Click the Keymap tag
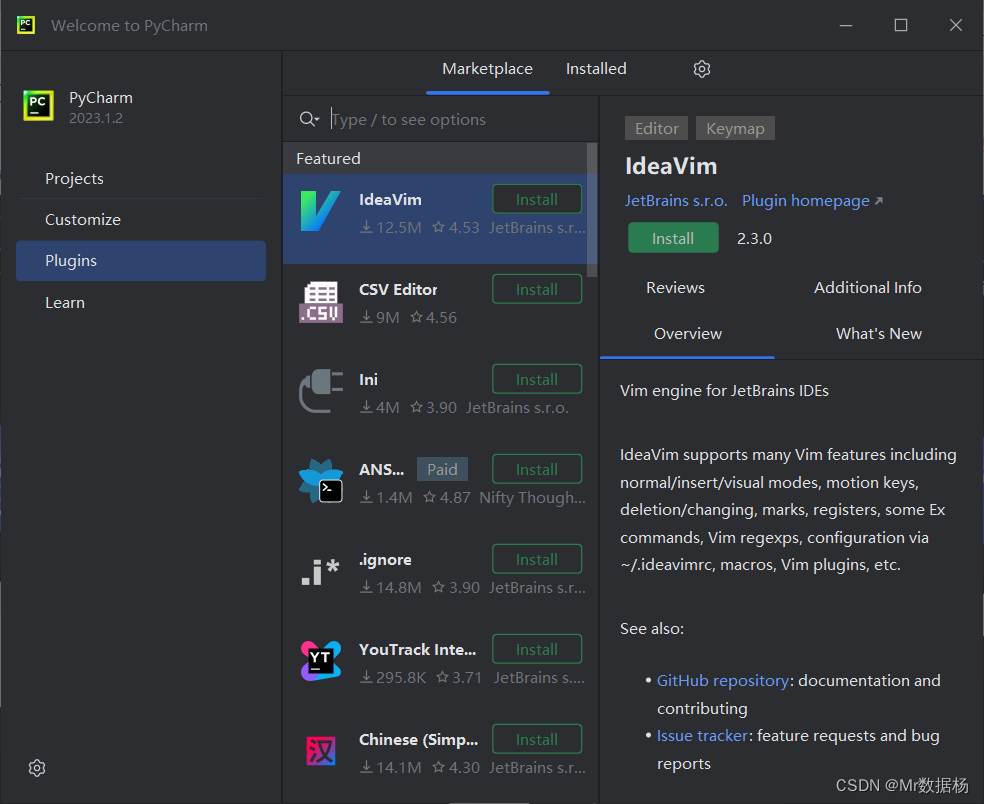This screenshot has width=984, height=804. coord(735,128)
